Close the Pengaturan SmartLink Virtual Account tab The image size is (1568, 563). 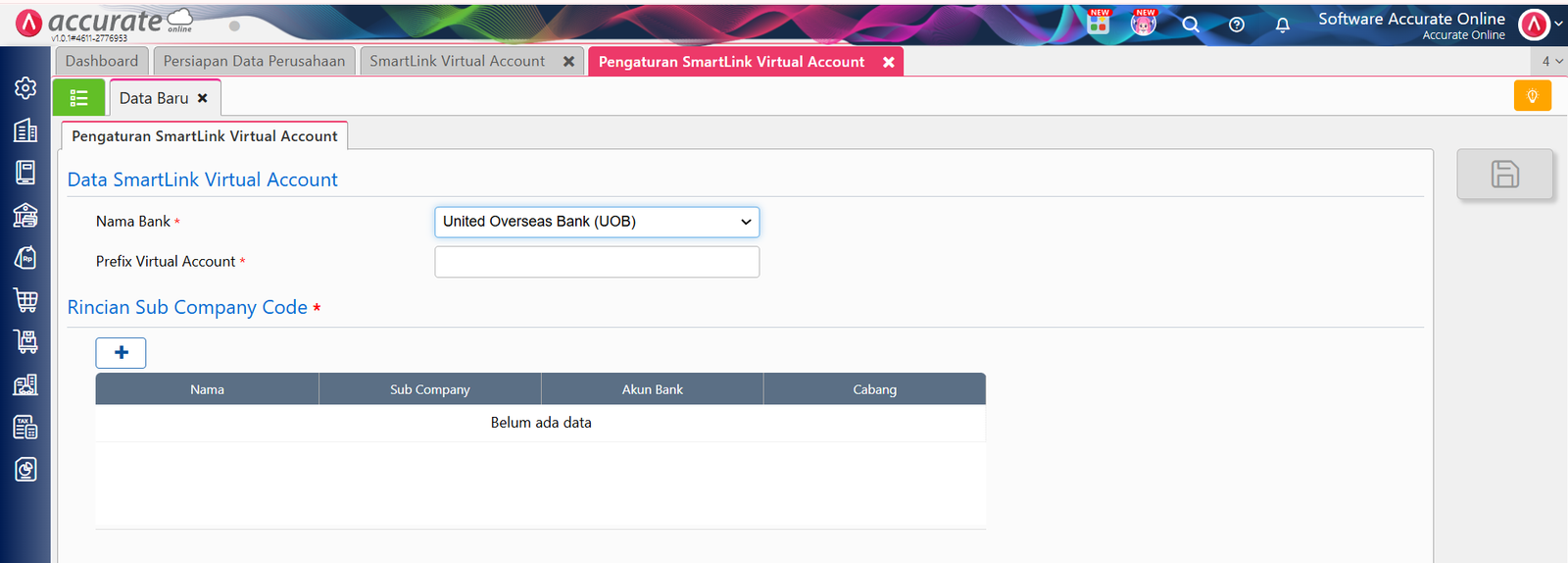pyautogui.click(x=889, y=62)
